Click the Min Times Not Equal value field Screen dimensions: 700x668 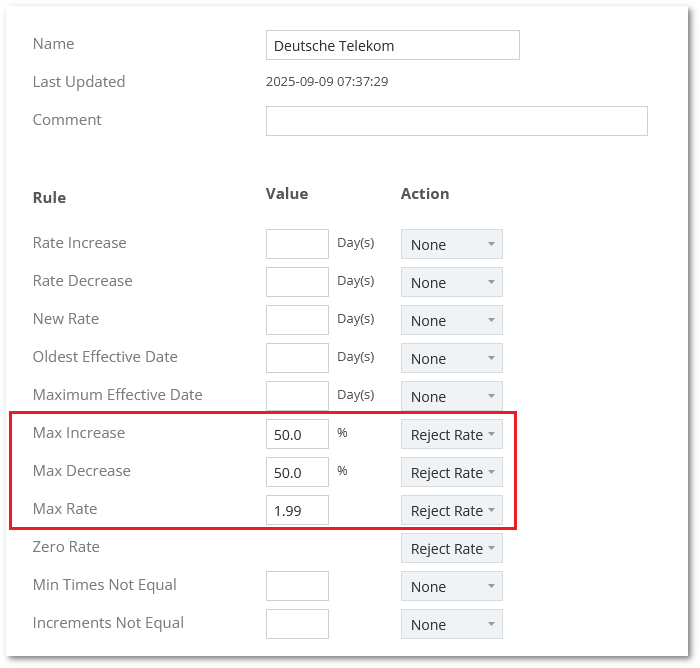tap(297, 586)
